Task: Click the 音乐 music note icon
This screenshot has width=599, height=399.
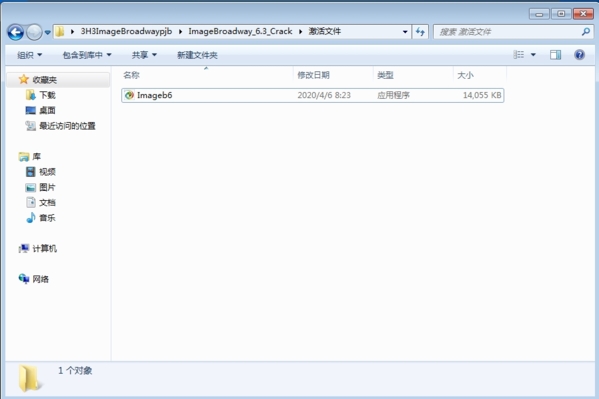Action: 31,217
